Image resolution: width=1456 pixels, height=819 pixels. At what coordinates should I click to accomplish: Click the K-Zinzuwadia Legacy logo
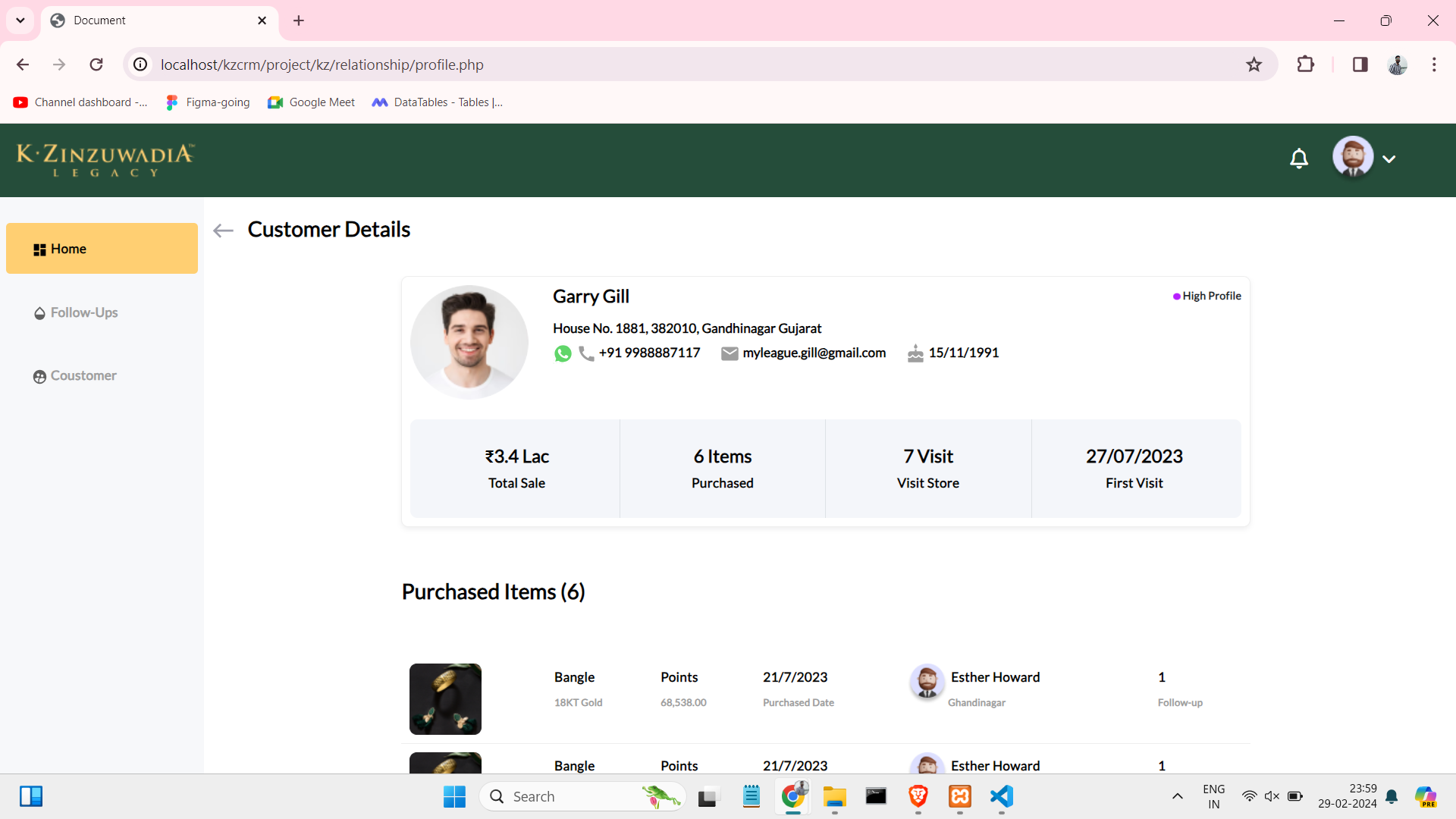pyautogui.click(x=104, y=159)
